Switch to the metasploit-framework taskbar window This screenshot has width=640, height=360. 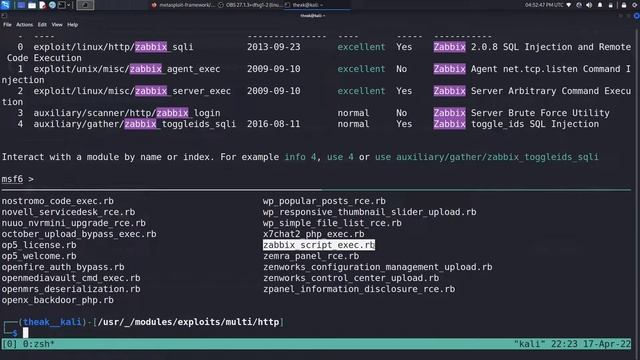(183, 5)
